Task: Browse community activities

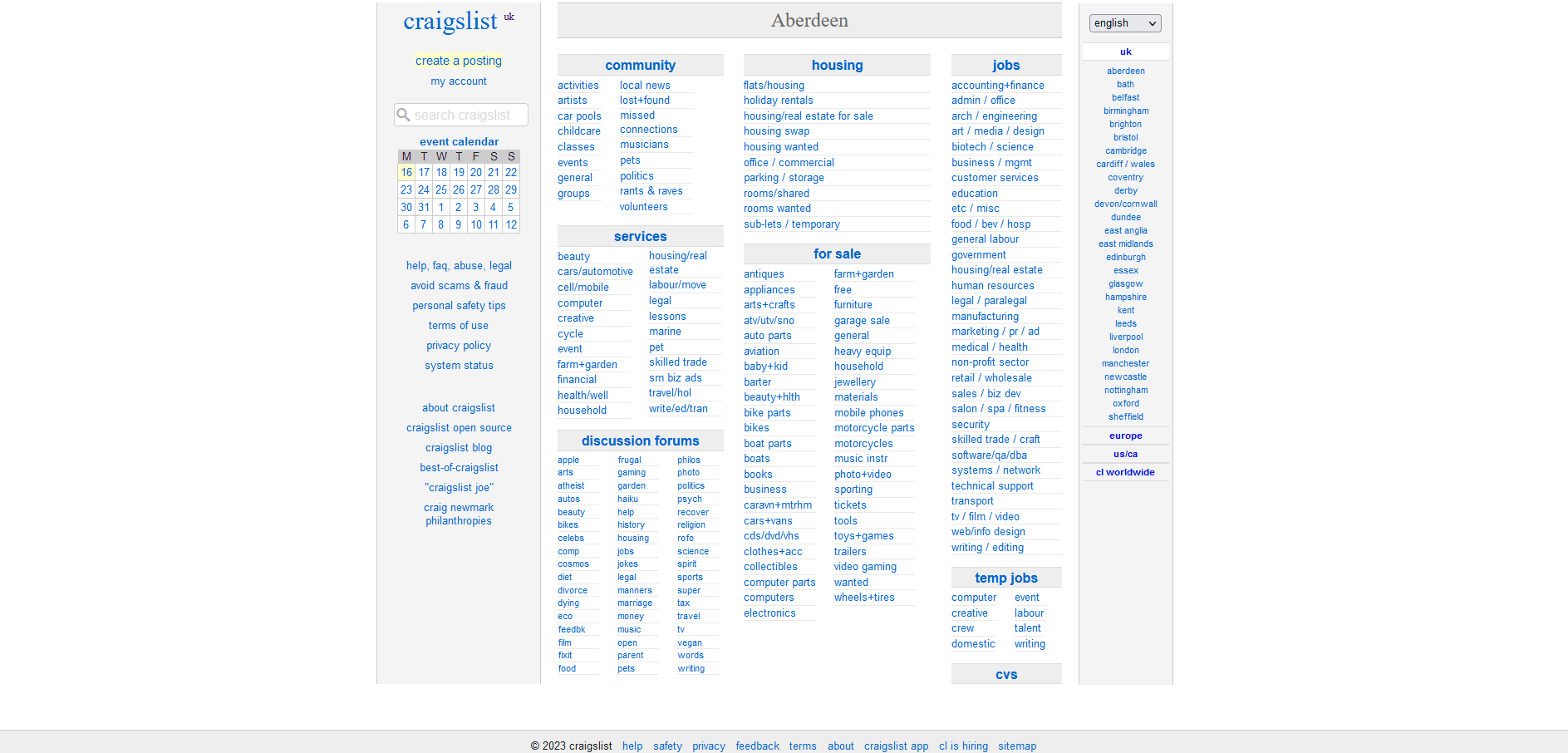Action: [x=578, y=86]
